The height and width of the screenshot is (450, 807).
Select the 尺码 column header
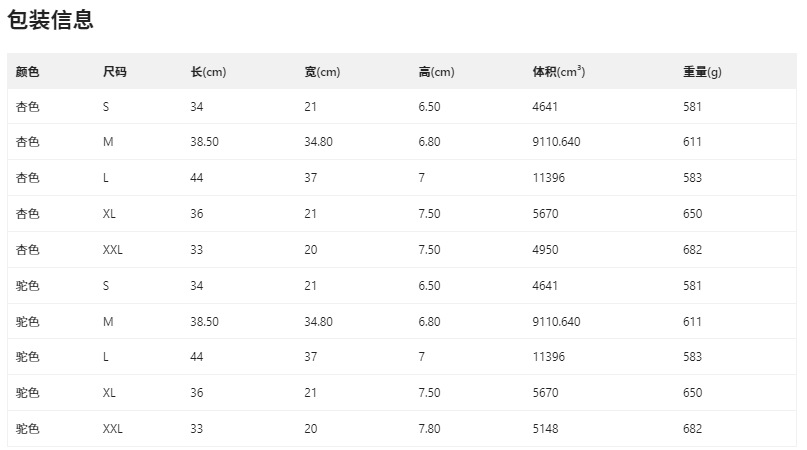click(x=114, y=72)
